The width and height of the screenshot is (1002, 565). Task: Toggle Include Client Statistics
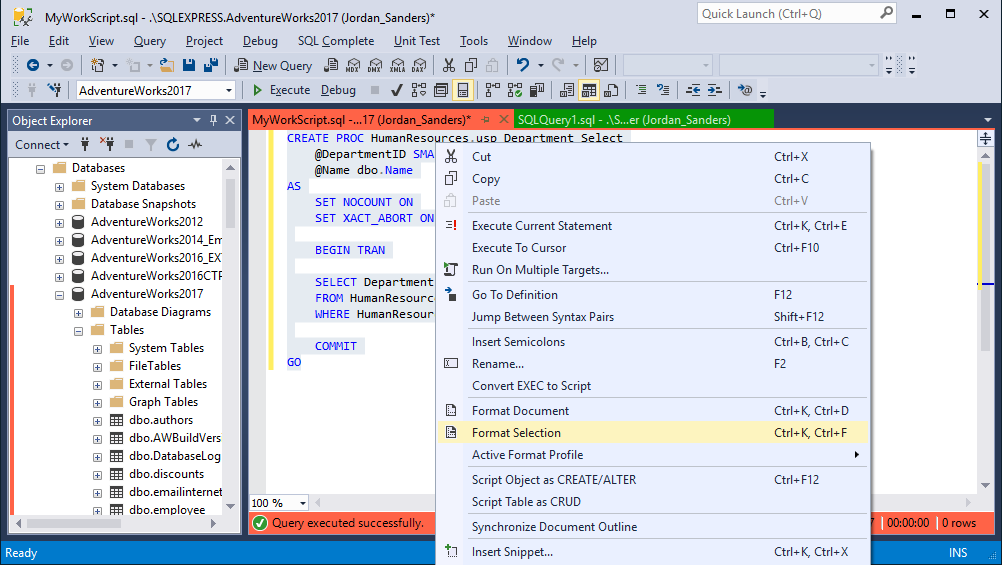pos(537,90)
